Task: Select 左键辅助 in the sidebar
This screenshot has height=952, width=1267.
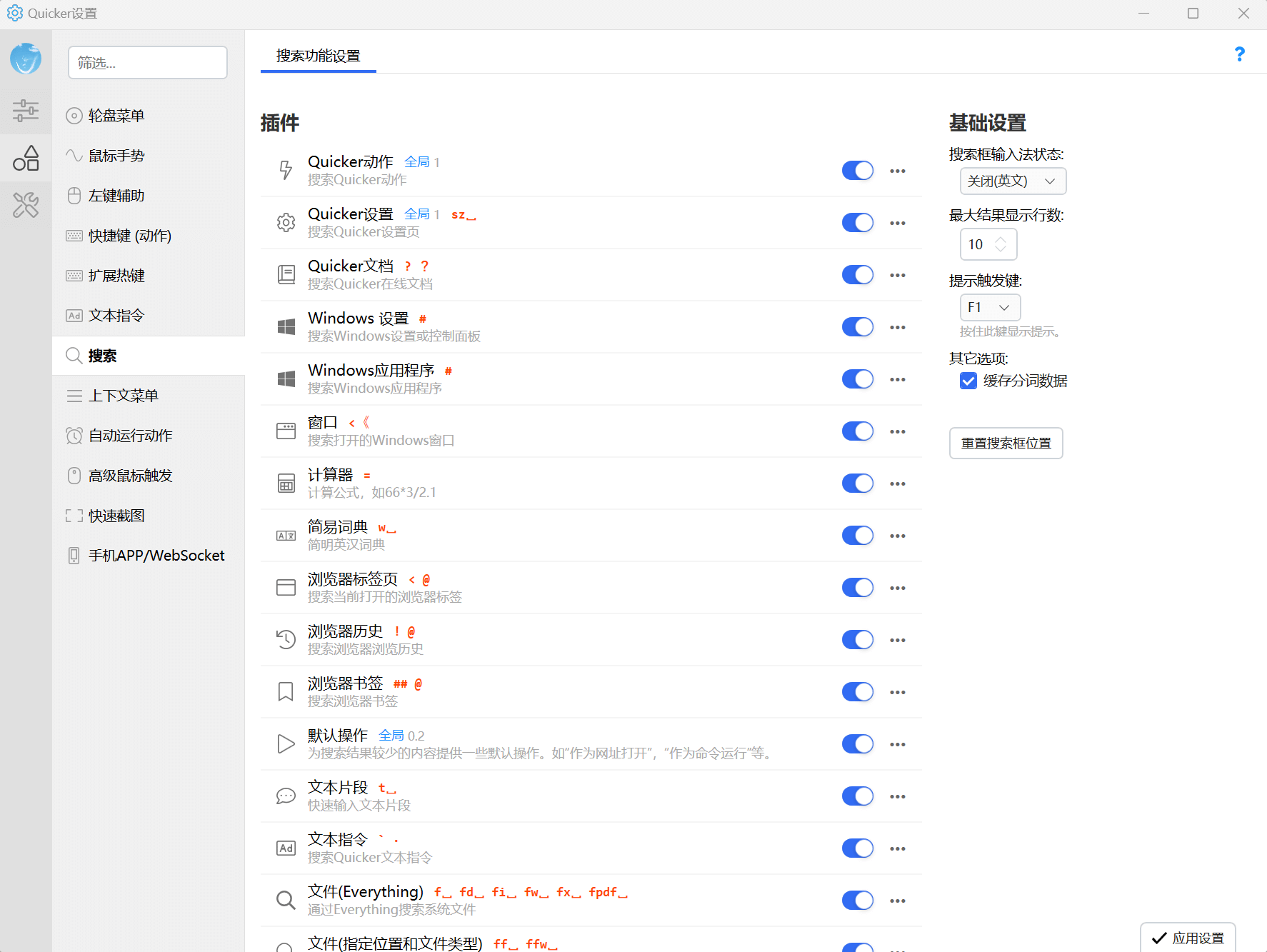Action: tap(149, 196)
